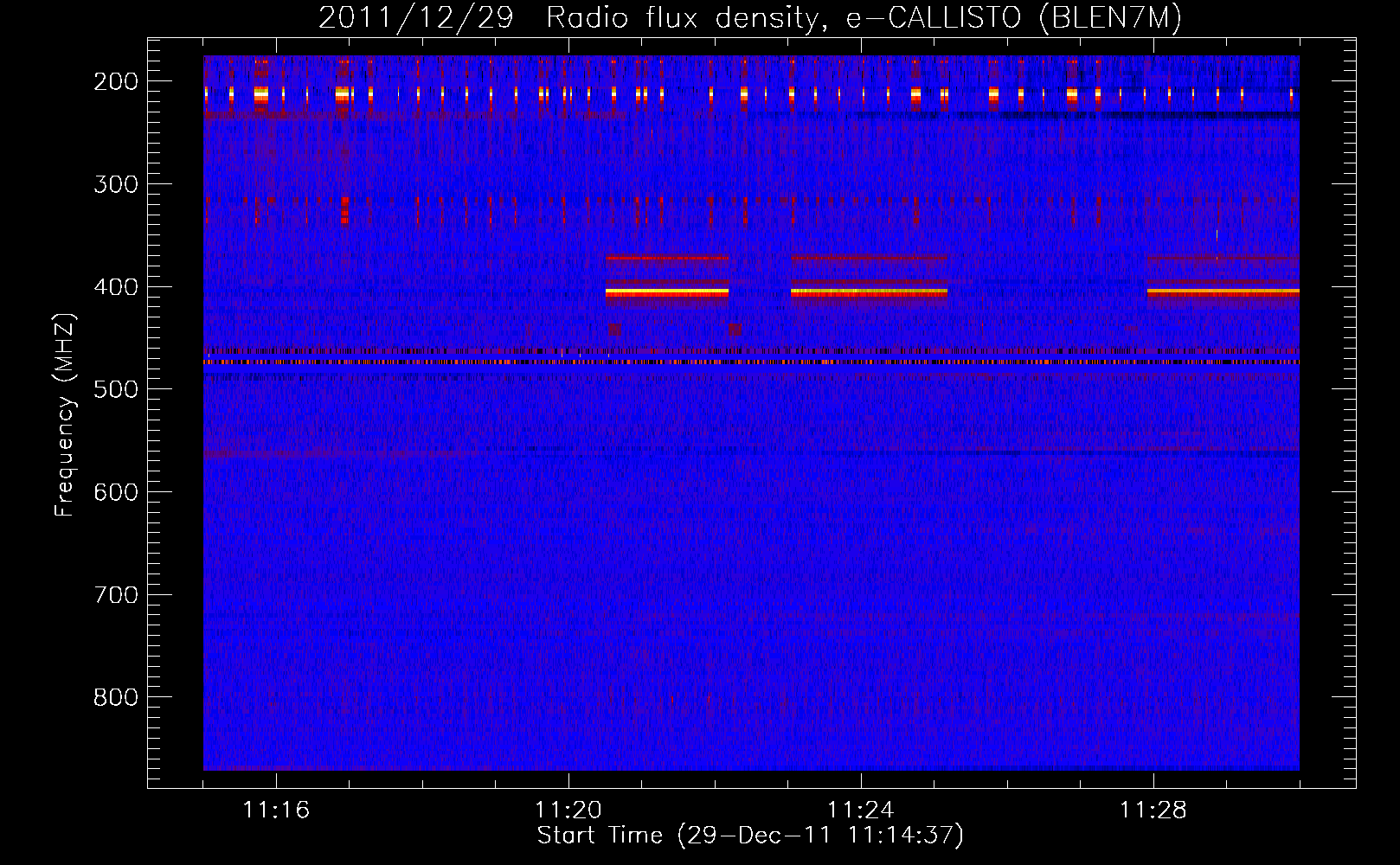Screen dimensions: 1400x865
Task: Click the 500 frequency tick label
Action: click(115, 389)
